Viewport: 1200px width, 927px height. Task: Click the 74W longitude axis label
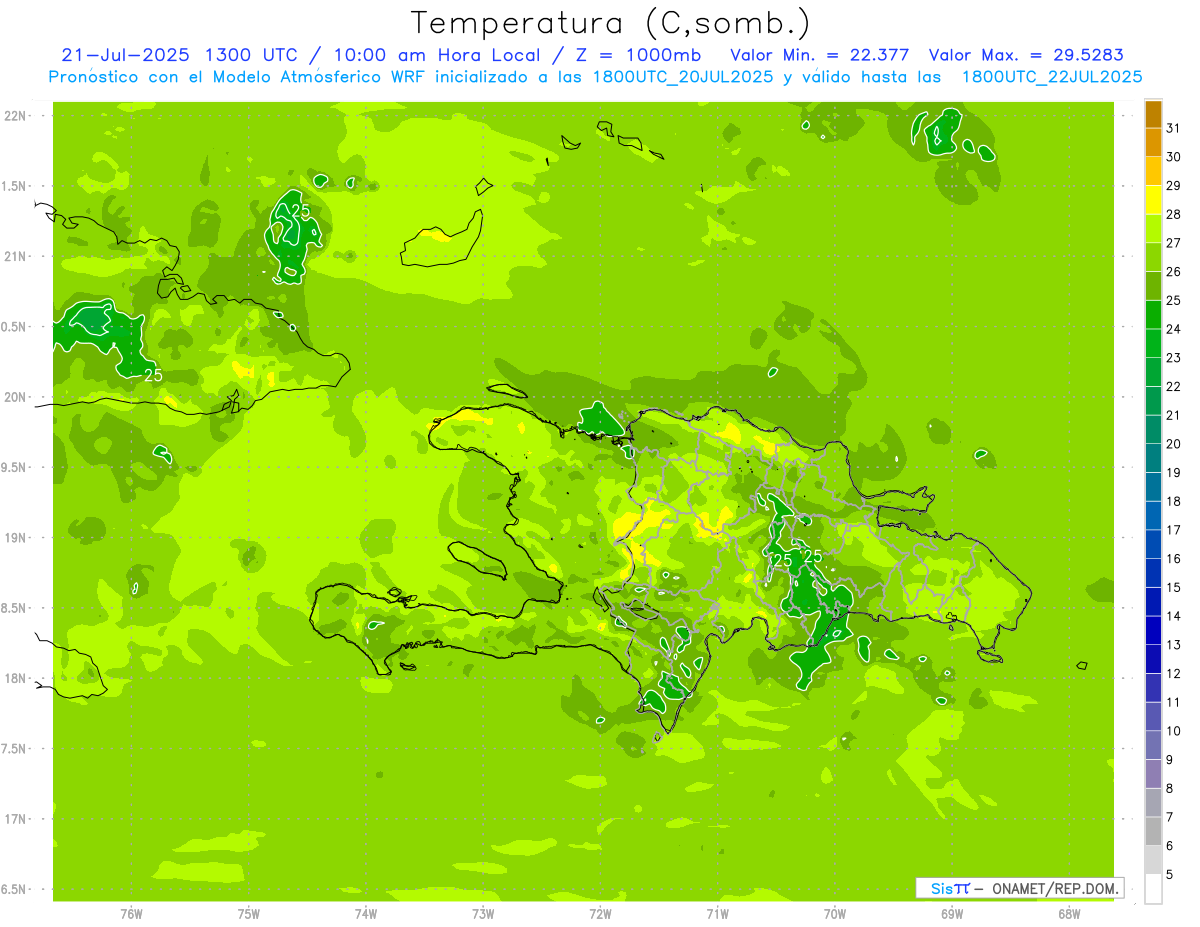click(x=366, y=914)
